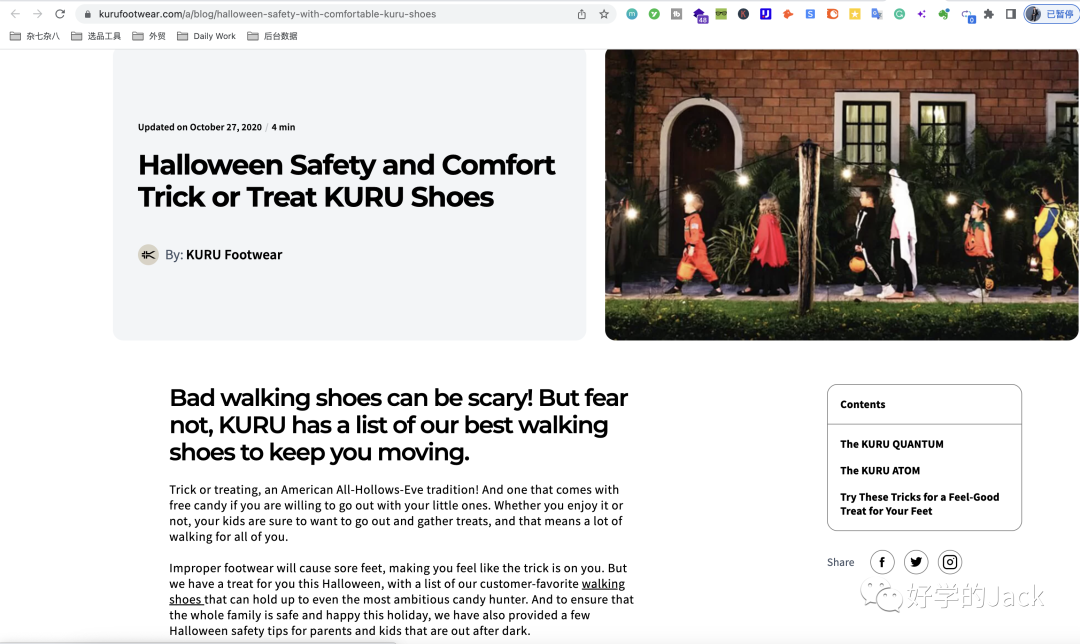Click the KURU author avatar logo
This screenshot has height=644, width=1080.
click(x=148, y=255)
